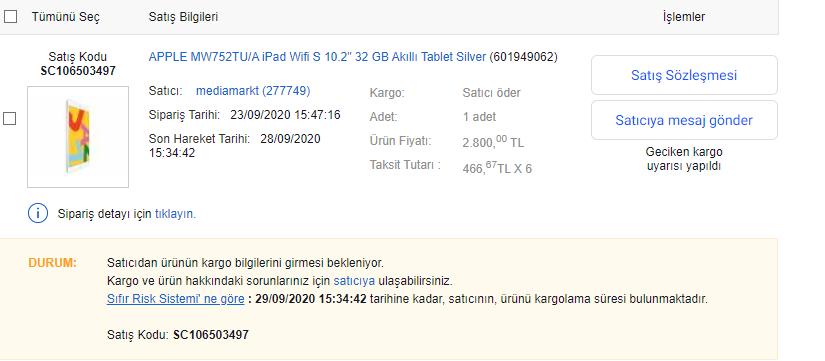
Task: Click the product ID (601949062)
Action: pyautogui.click(x=524, y=57)
